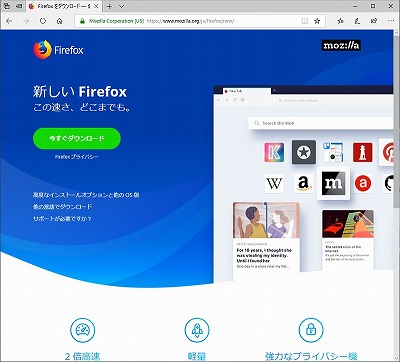Image resolution: width=400 pixels, height=362 pixels.
Task: Click the address bar URL field
Action: 200,21
